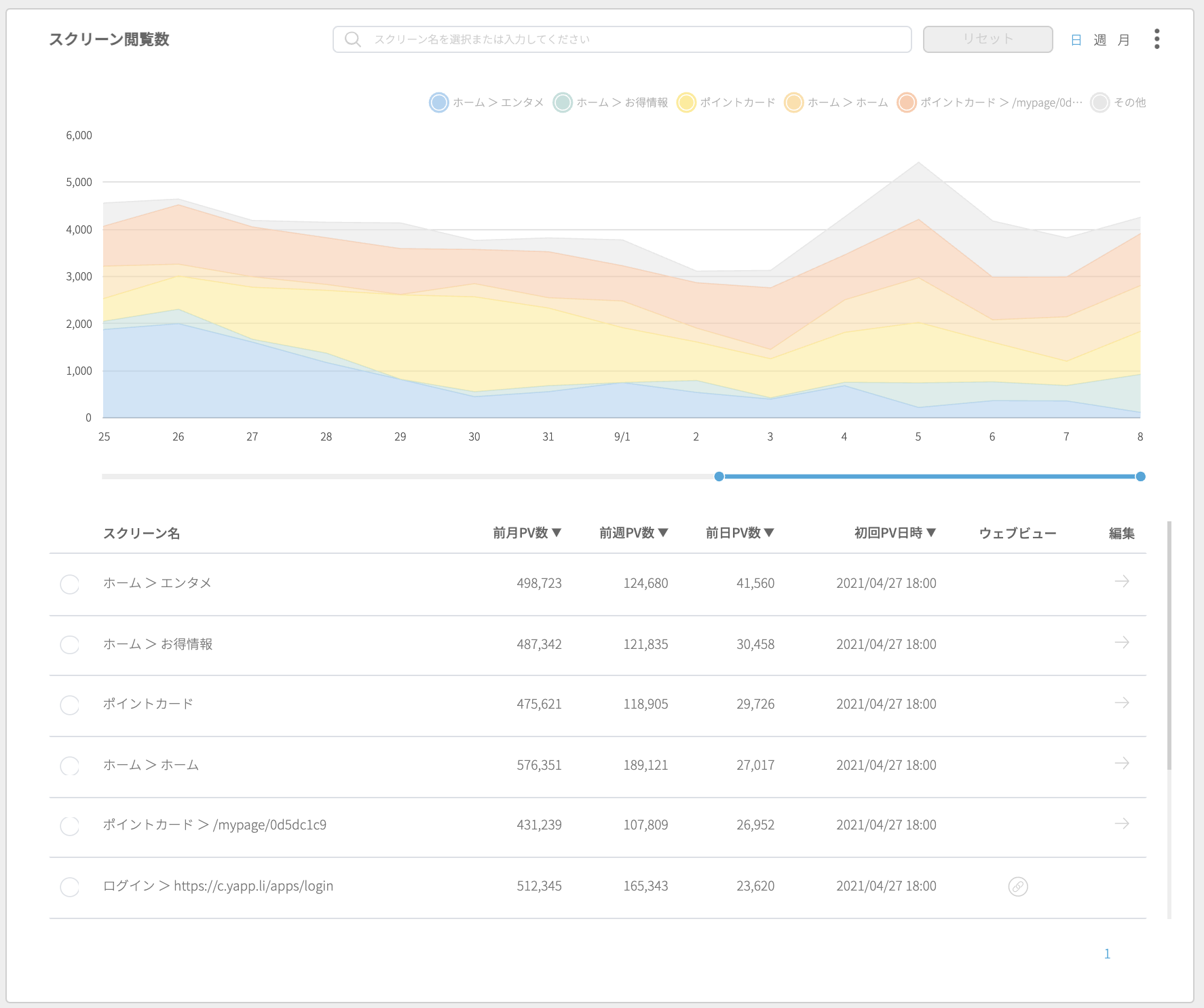Switch chart to daily (日) view

click(x=1076, y=40)
